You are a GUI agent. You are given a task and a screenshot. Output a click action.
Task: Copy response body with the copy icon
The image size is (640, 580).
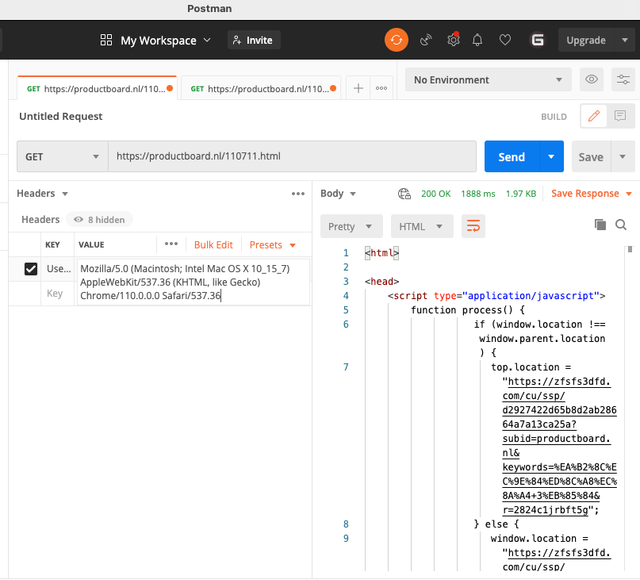[x=600, y=225]
